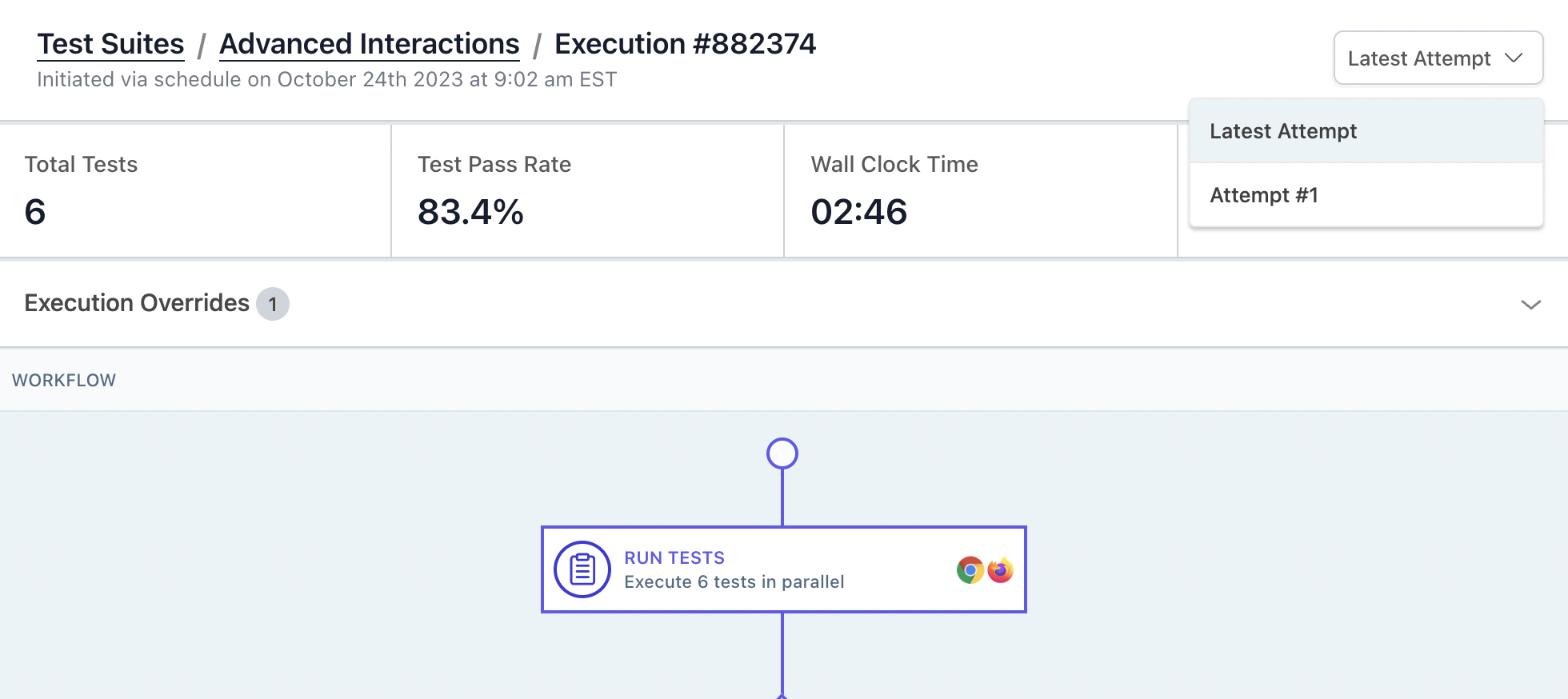The height and width of the screenshot is (699, 1568).
Task: Expand Execution Overrides using the right chevron
Action: (x=1530, y=305)
